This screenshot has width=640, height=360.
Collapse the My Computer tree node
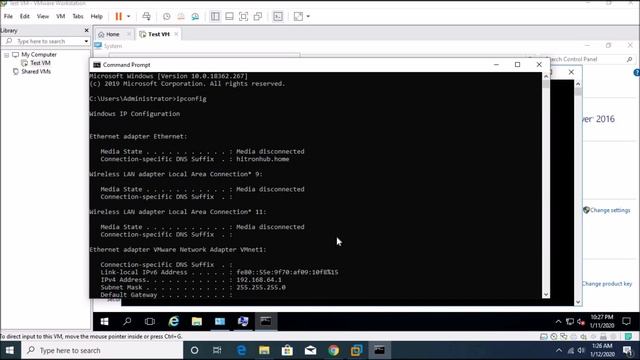pos(7,55)
